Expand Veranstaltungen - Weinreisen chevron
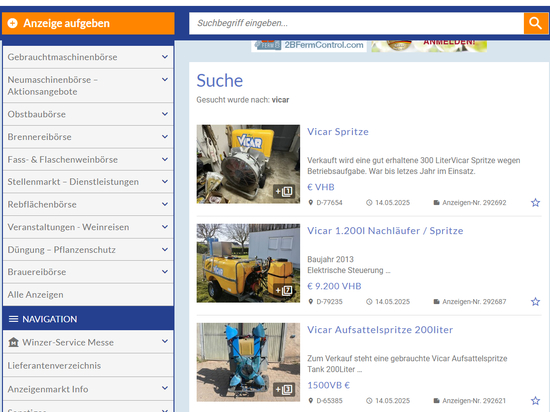This screenshot has width=550, height=412. (x=165, y=227)
